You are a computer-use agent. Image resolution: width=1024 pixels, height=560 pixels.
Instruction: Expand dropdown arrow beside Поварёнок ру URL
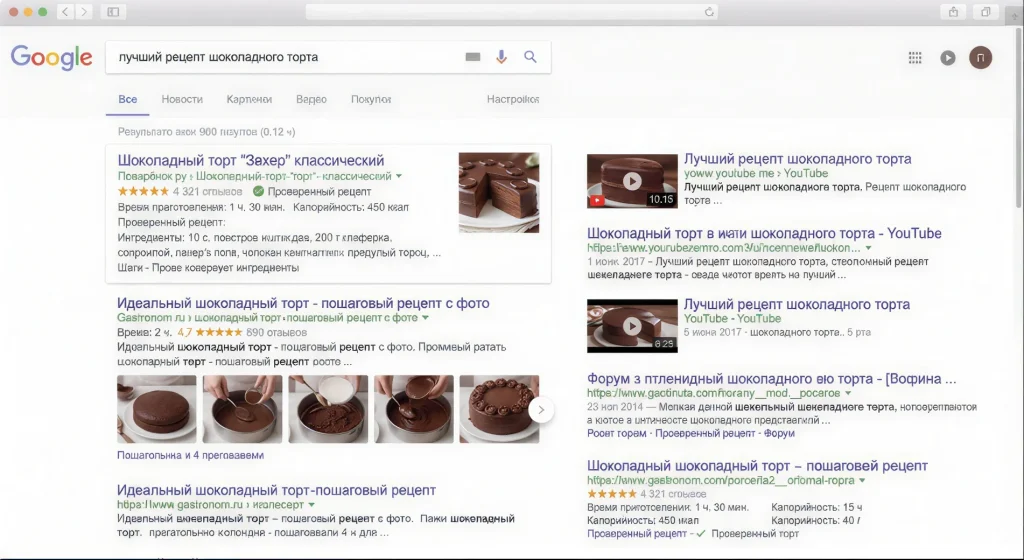click(399, 176)
